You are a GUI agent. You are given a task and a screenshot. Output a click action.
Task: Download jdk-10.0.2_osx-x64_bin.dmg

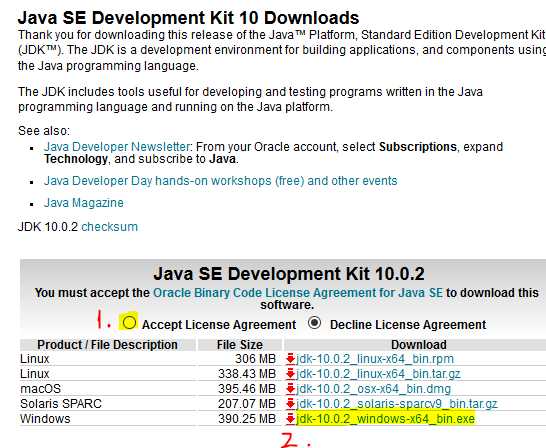(374, 388)
